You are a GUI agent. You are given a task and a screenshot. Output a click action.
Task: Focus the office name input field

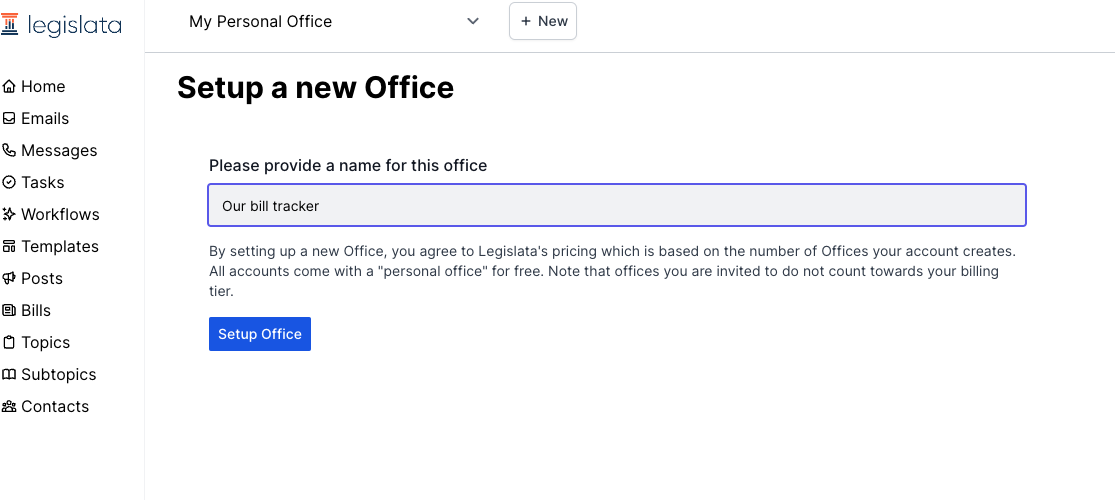click(x=617, y=206)
